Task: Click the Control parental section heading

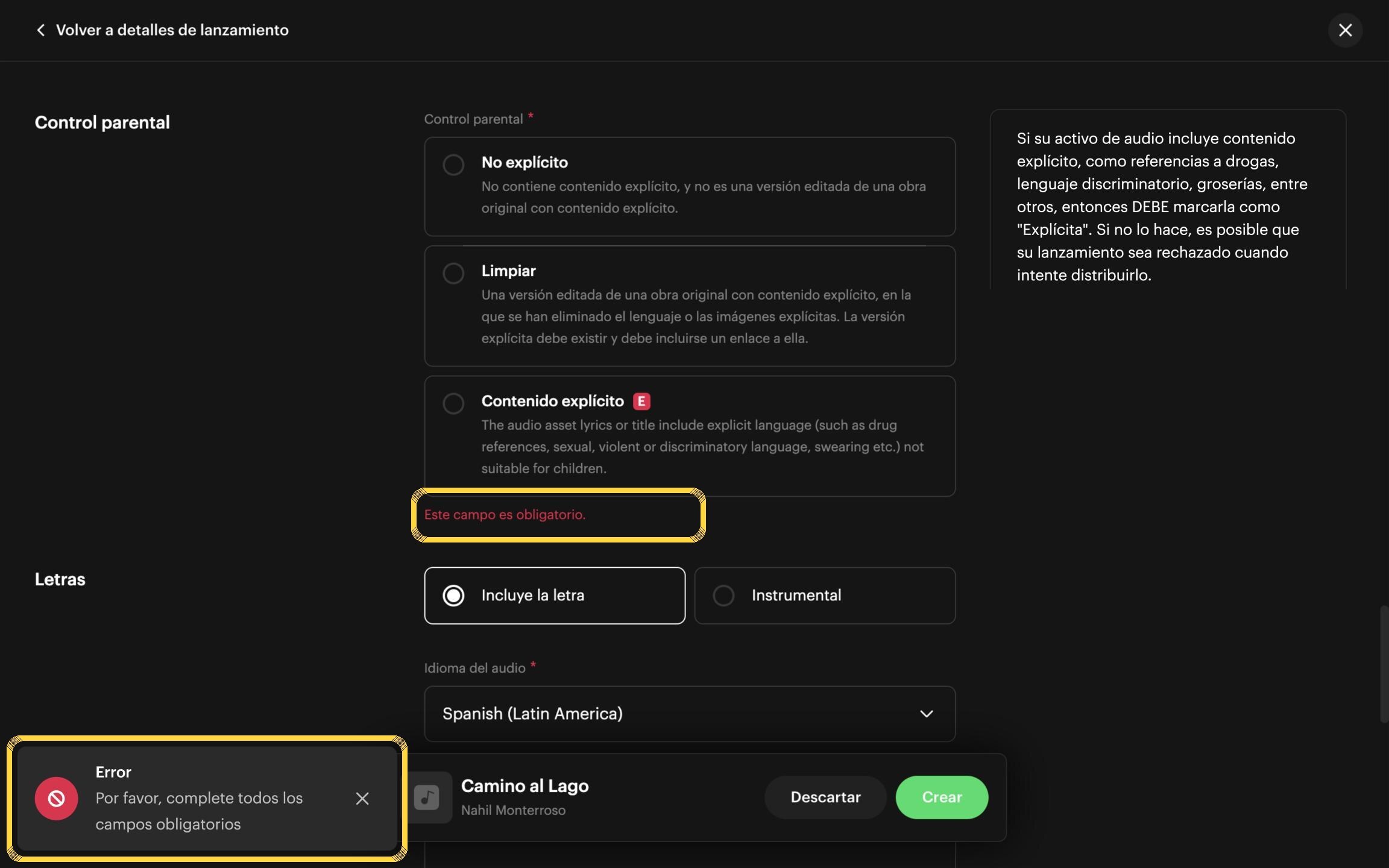Action: (102, 122)
